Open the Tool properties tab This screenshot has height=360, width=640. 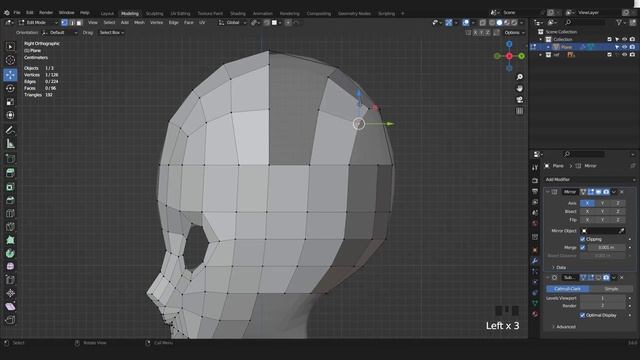click(535, 168)
